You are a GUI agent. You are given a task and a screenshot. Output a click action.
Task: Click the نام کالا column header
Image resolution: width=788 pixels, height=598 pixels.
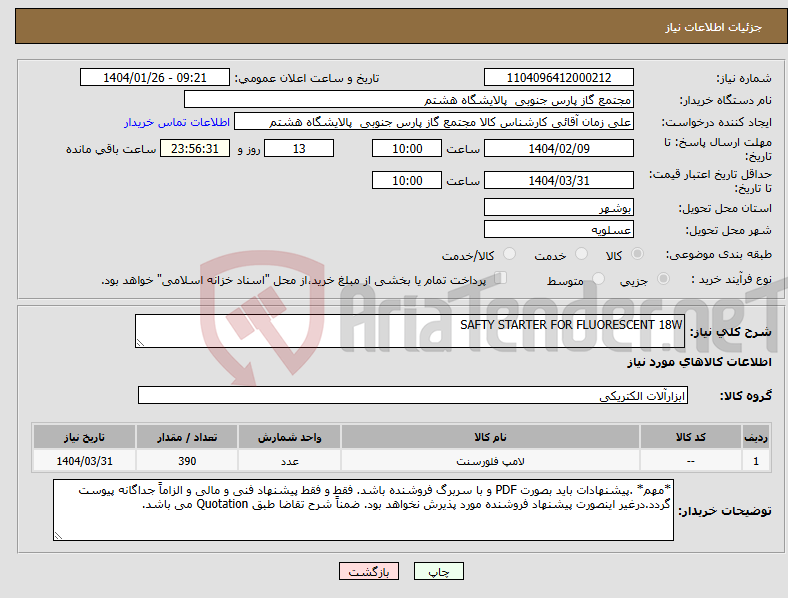coord(490,437)
